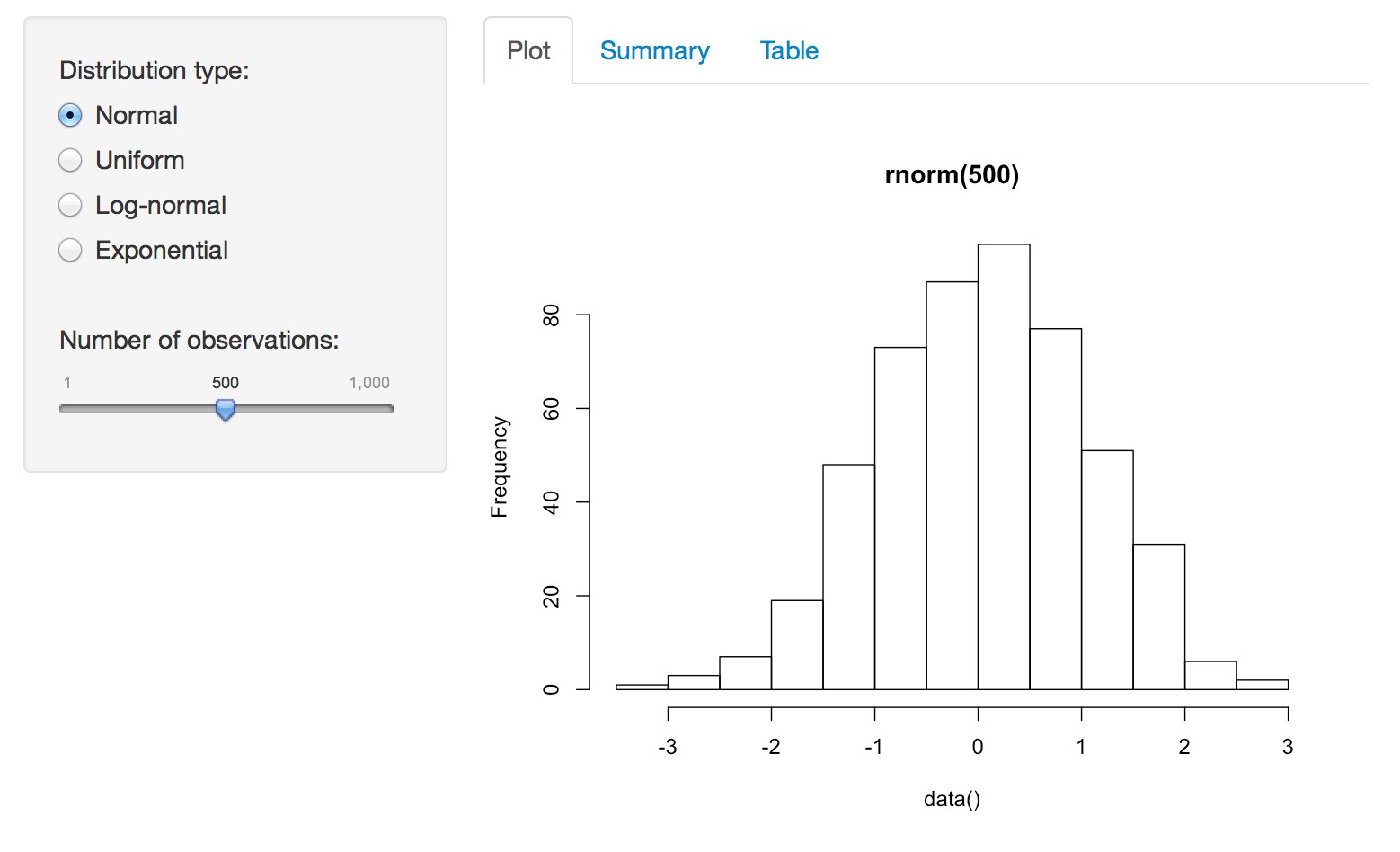Click the 0 tick label on x-axis

pos(978,747)
